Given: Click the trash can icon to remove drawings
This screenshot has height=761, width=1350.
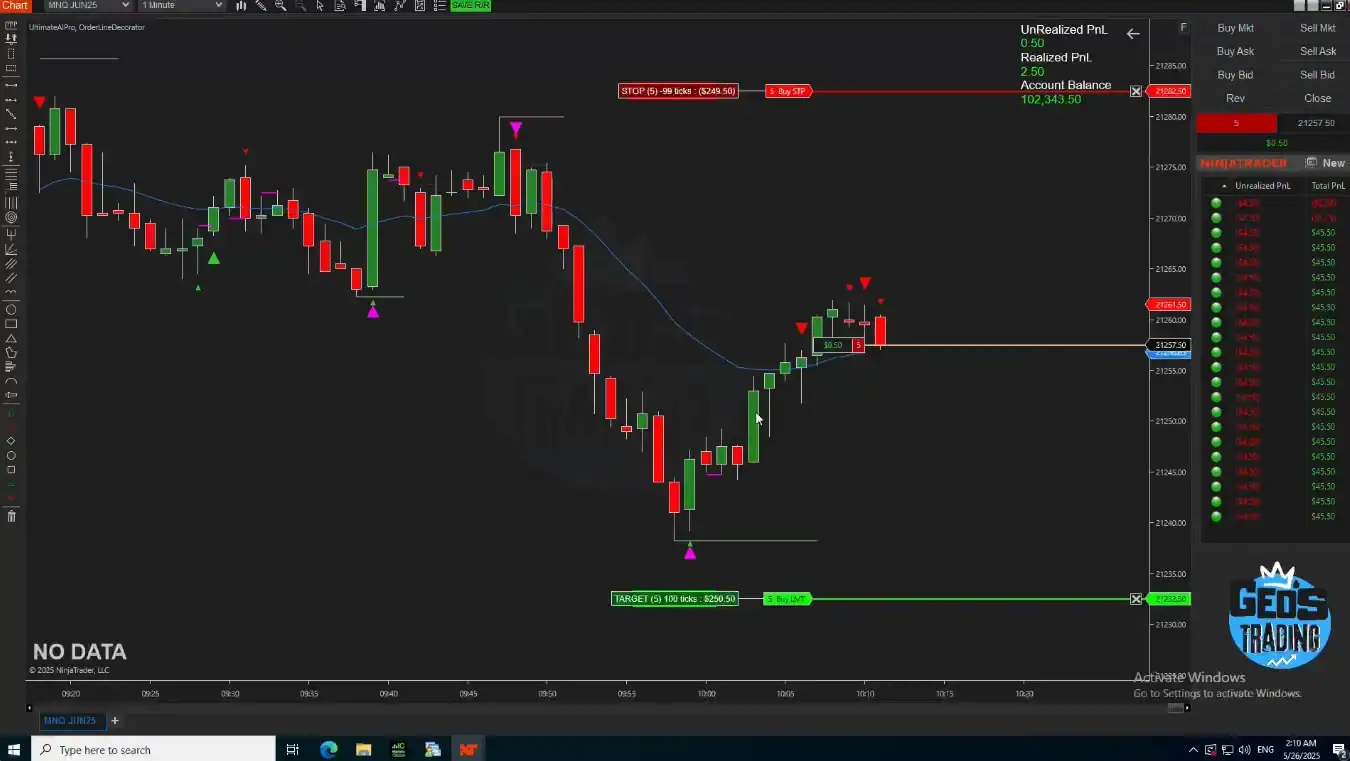Looking at the screenshot, I should pyautogui.click(x=11, y=516).
